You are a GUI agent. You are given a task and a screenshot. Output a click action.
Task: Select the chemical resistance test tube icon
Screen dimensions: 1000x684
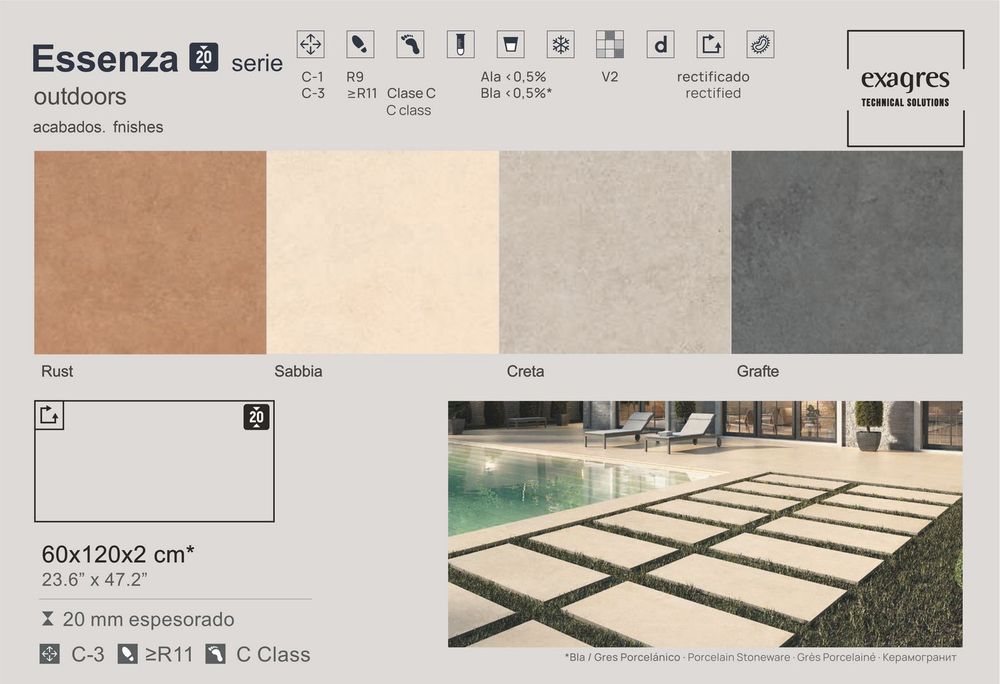coord(460,44)
